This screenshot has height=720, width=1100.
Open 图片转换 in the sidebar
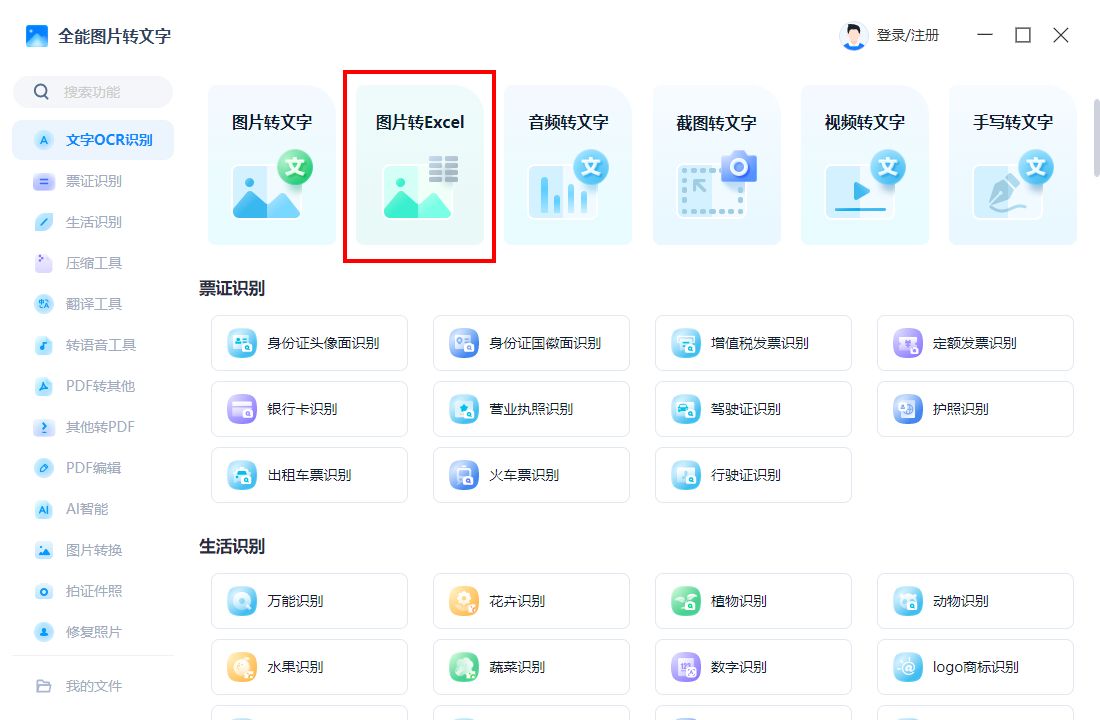pyautogui.click(x=93, y=549)
